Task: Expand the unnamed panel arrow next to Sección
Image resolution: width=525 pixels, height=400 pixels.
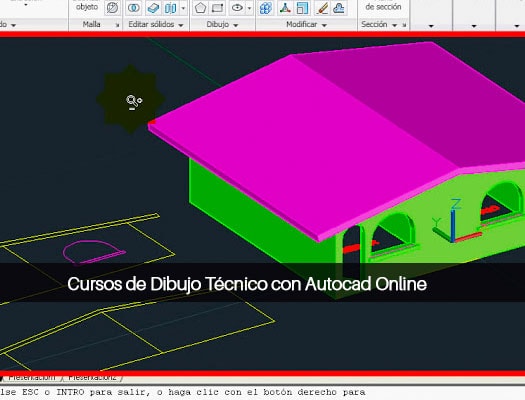Action: 431,25
